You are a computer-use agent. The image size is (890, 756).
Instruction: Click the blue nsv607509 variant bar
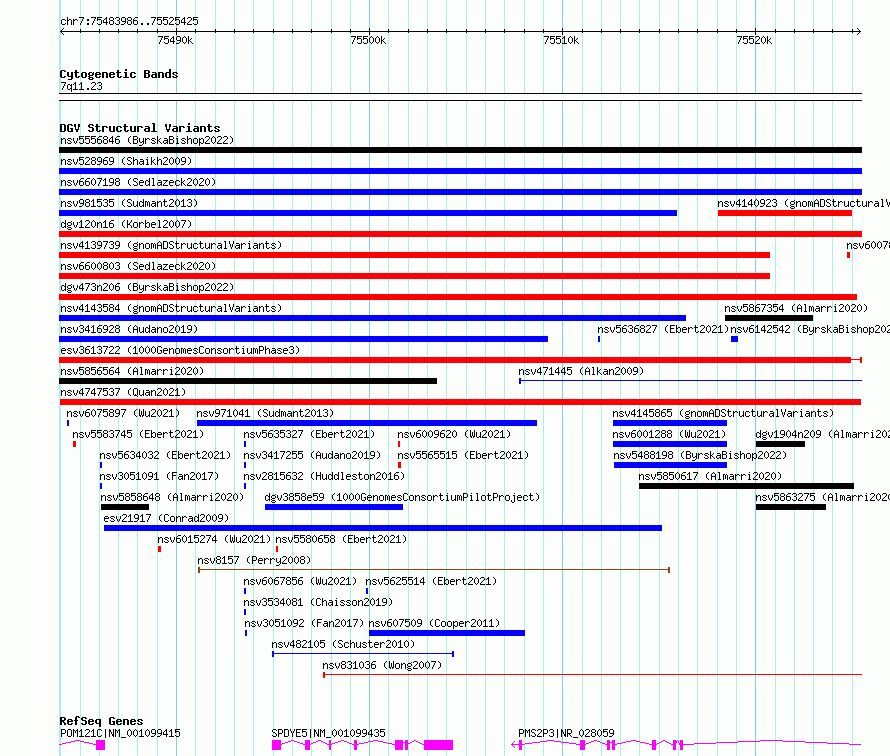click(447, 633)
